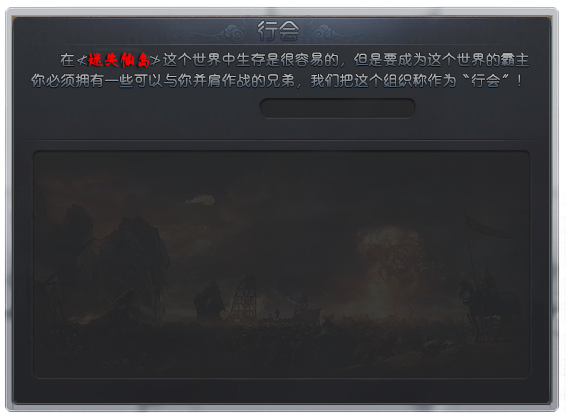
Task: Click the smaller siege tower in the distance
Action: click(302, 305)
